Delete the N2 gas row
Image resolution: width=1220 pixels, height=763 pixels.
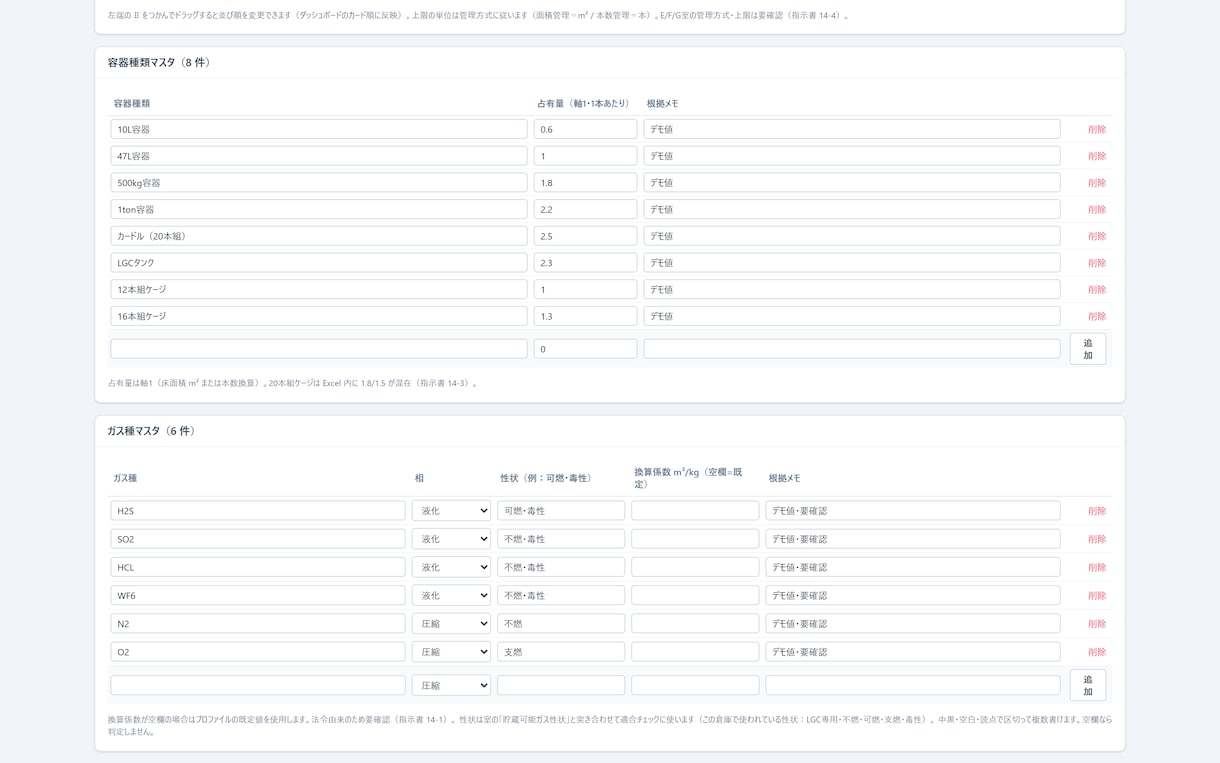point(1097,623)
